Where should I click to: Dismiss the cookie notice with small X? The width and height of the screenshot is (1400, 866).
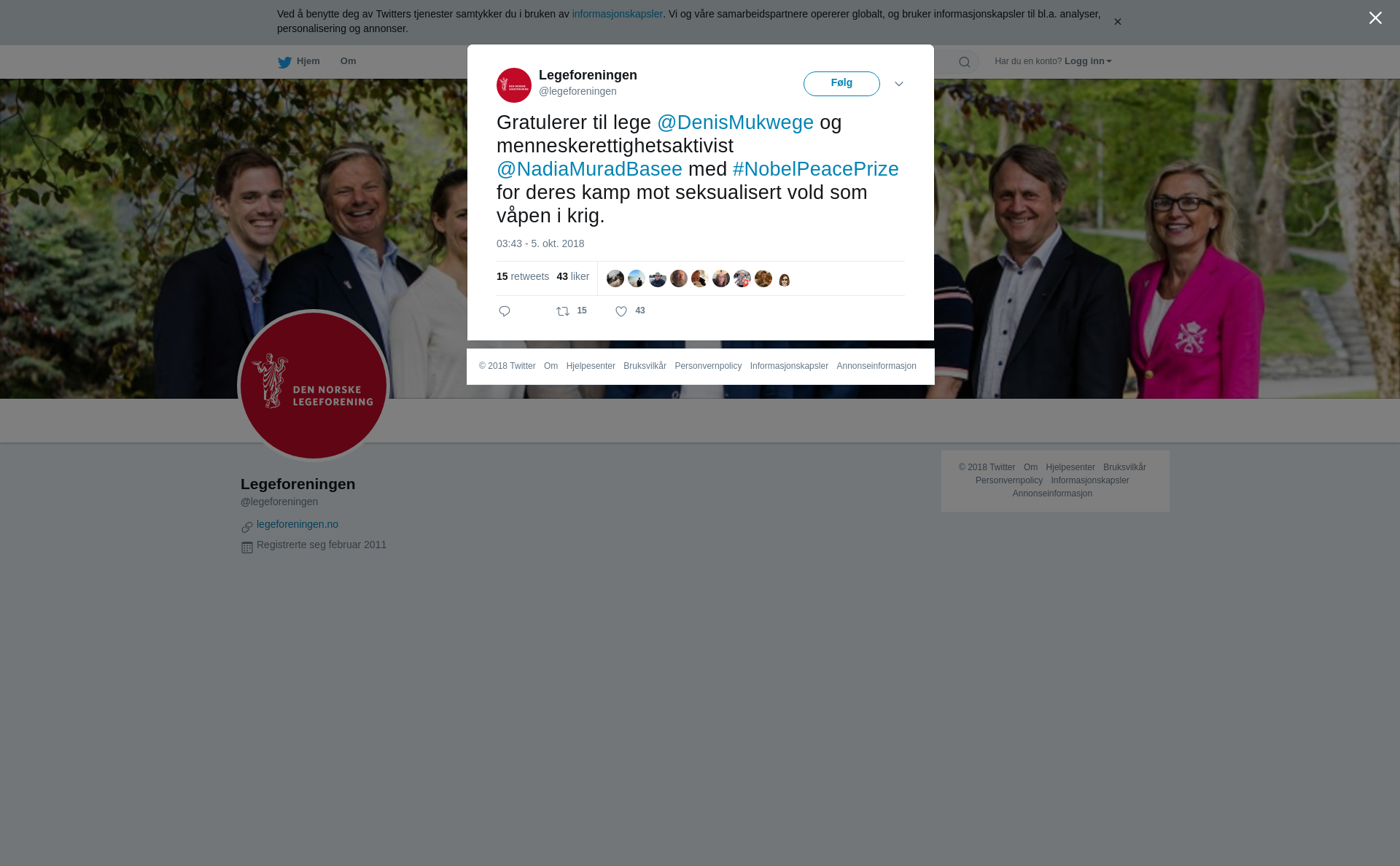click(x=1117, y=22)
